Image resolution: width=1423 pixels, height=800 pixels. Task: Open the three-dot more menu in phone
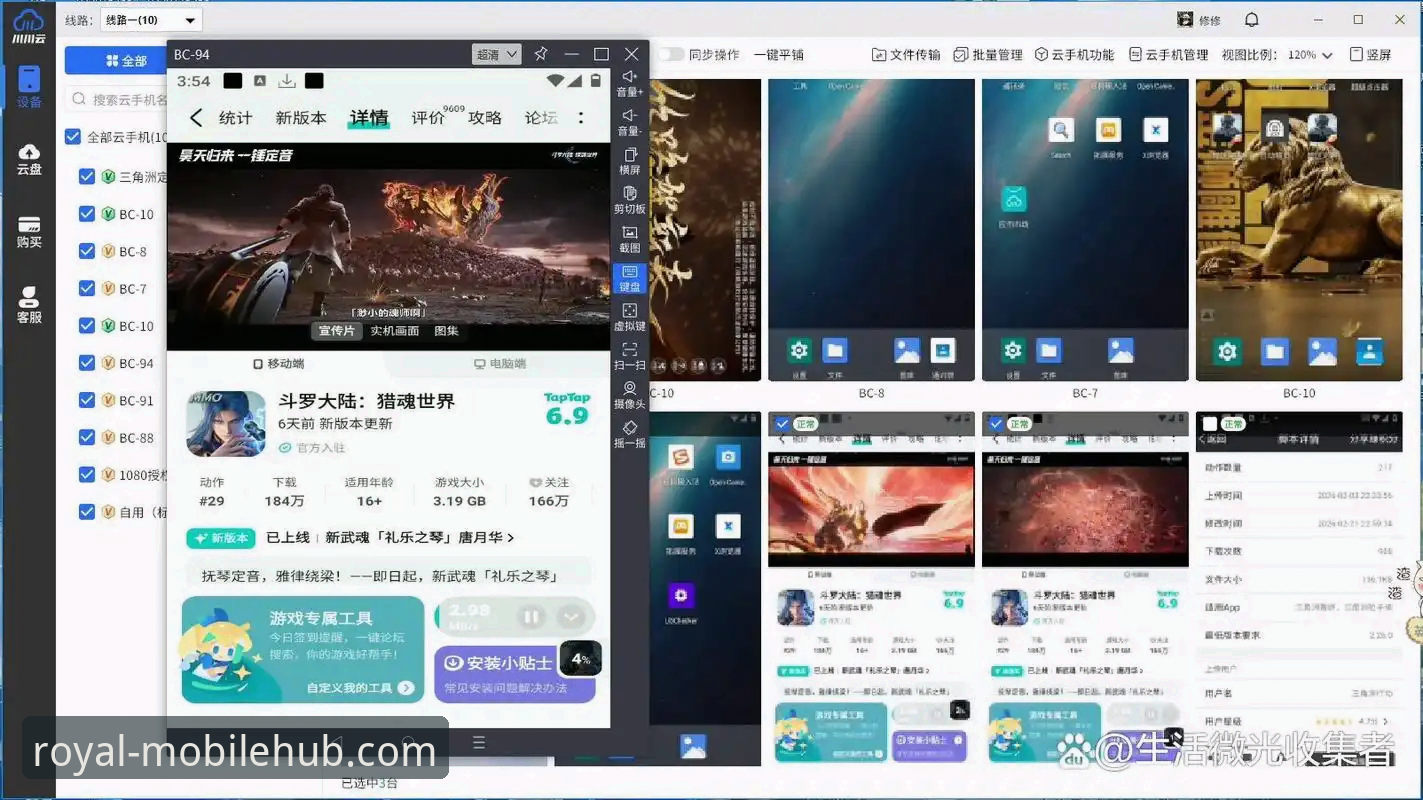pos(581,118)
